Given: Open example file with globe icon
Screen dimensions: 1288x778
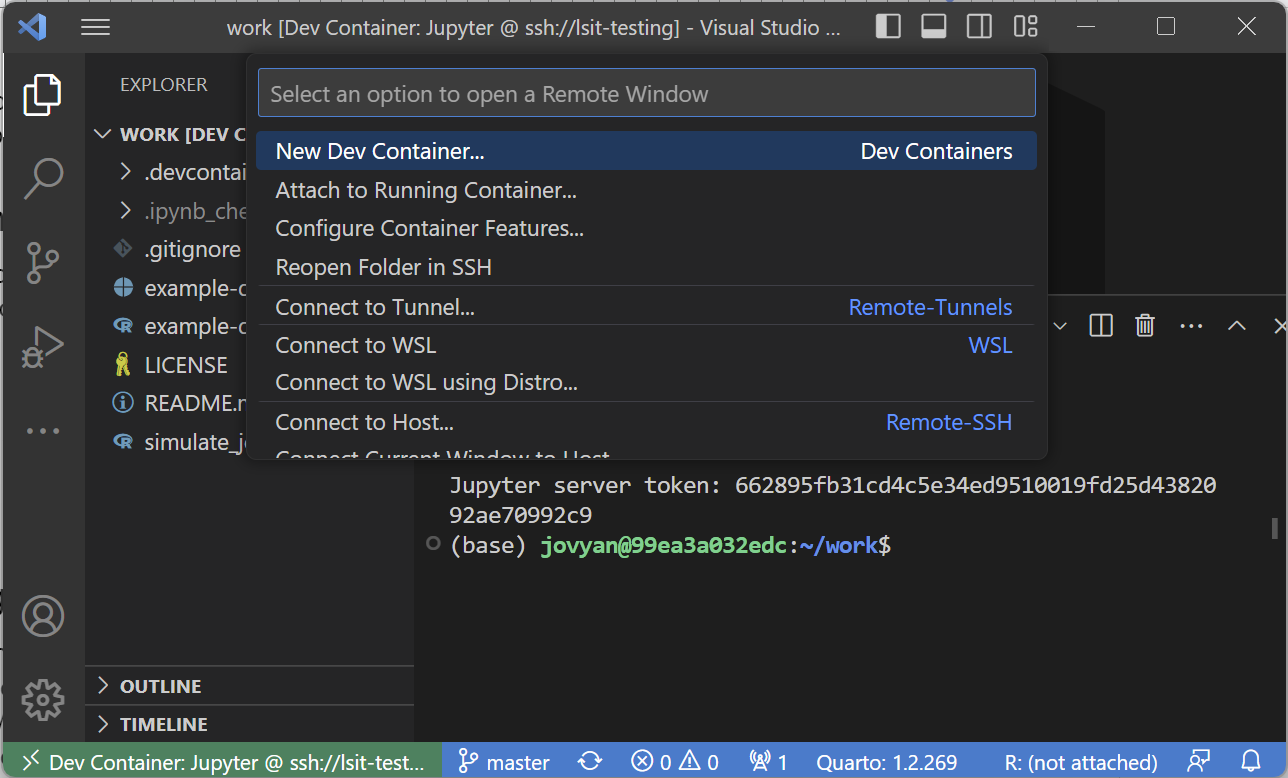Looking at the screenshot, I should click(178, 288).
